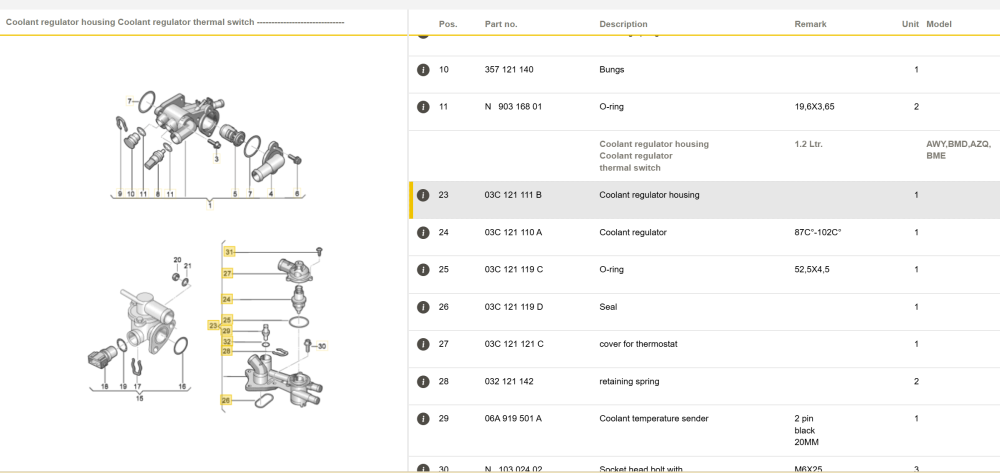The height and width of the screenshot is (473, 1000).
Task: Click part number 03C 121 111 B
Action: tap(513, 195)
